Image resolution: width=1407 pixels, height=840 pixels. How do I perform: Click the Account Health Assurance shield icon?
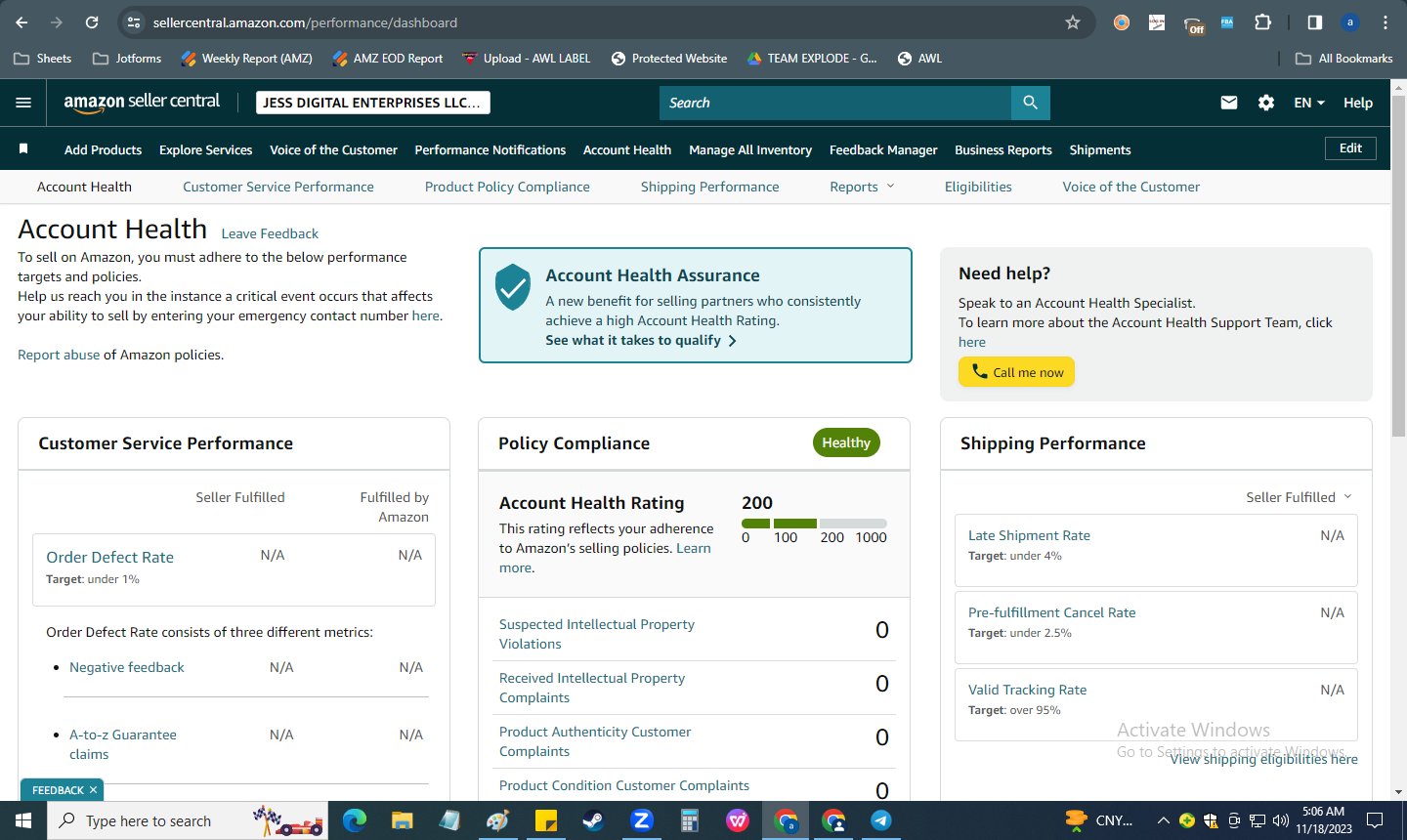(x=513, y=287)
